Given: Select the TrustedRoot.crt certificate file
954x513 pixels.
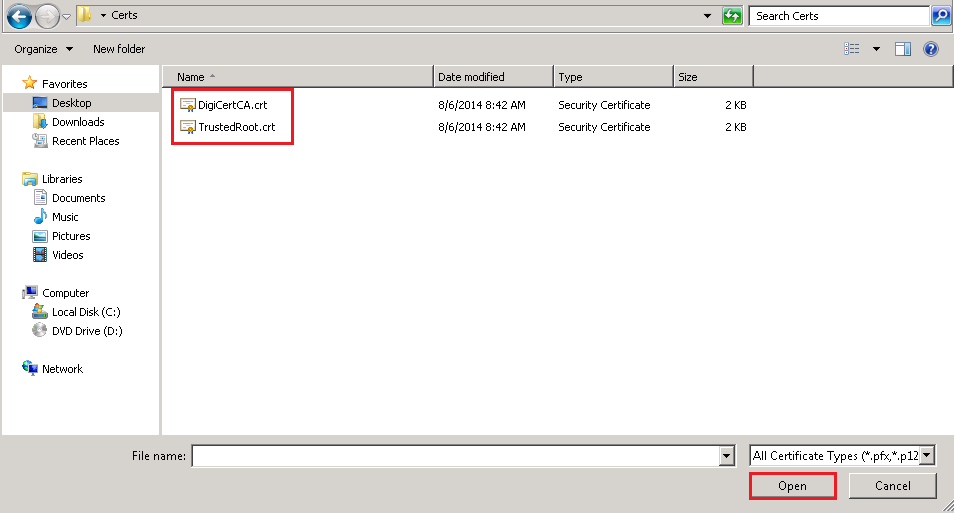Looking at the screenshot, I should 236,127.
